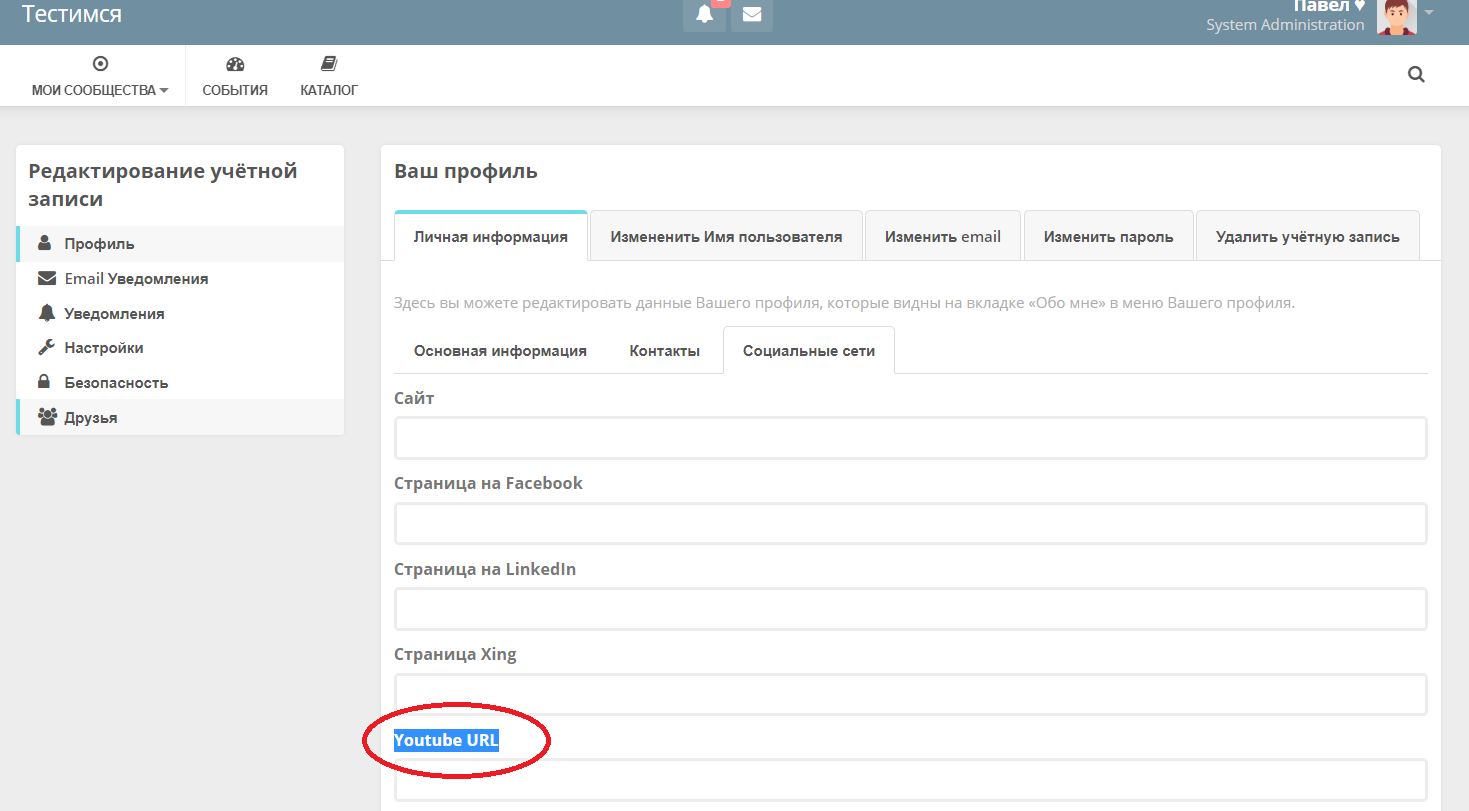This screenshot has height=811, width=1469.
Task: Click the user avatar picture
Action: point(1396,17)
